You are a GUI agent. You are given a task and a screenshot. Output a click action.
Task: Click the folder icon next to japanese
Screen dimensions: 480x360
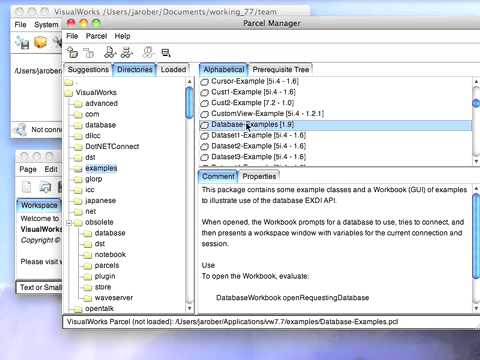[x=78, y=201]
